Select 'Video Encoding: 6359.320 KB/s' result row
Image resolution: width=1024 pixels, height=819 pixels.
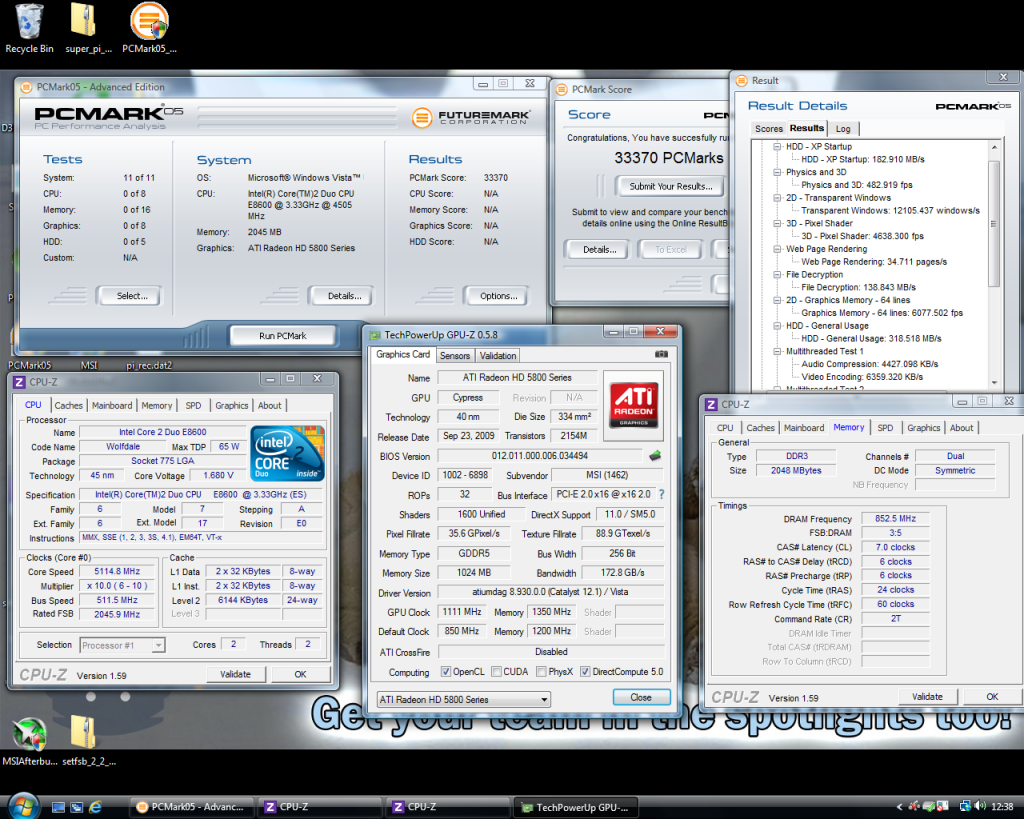tap(862, 377)
